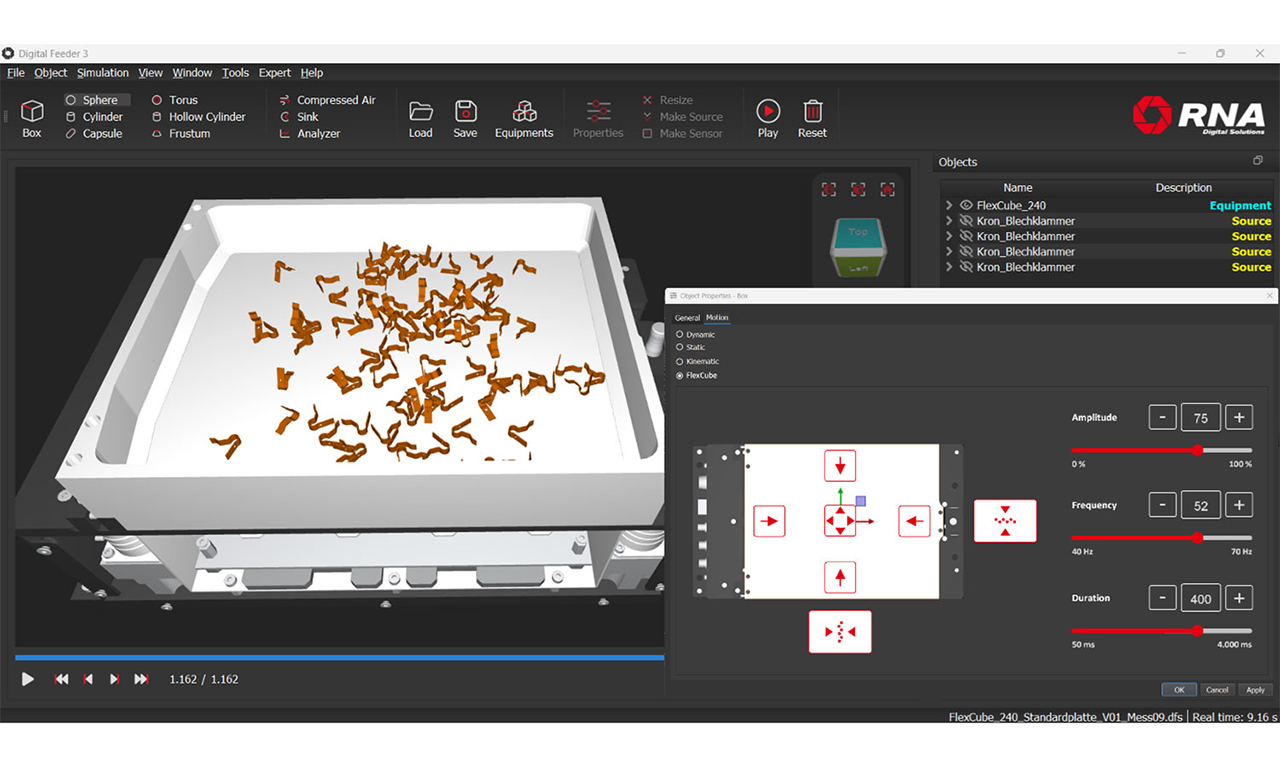Switch to the General tab in Object Properties
This screenshot has height=767, width=1280.
[x=687, y=318]
